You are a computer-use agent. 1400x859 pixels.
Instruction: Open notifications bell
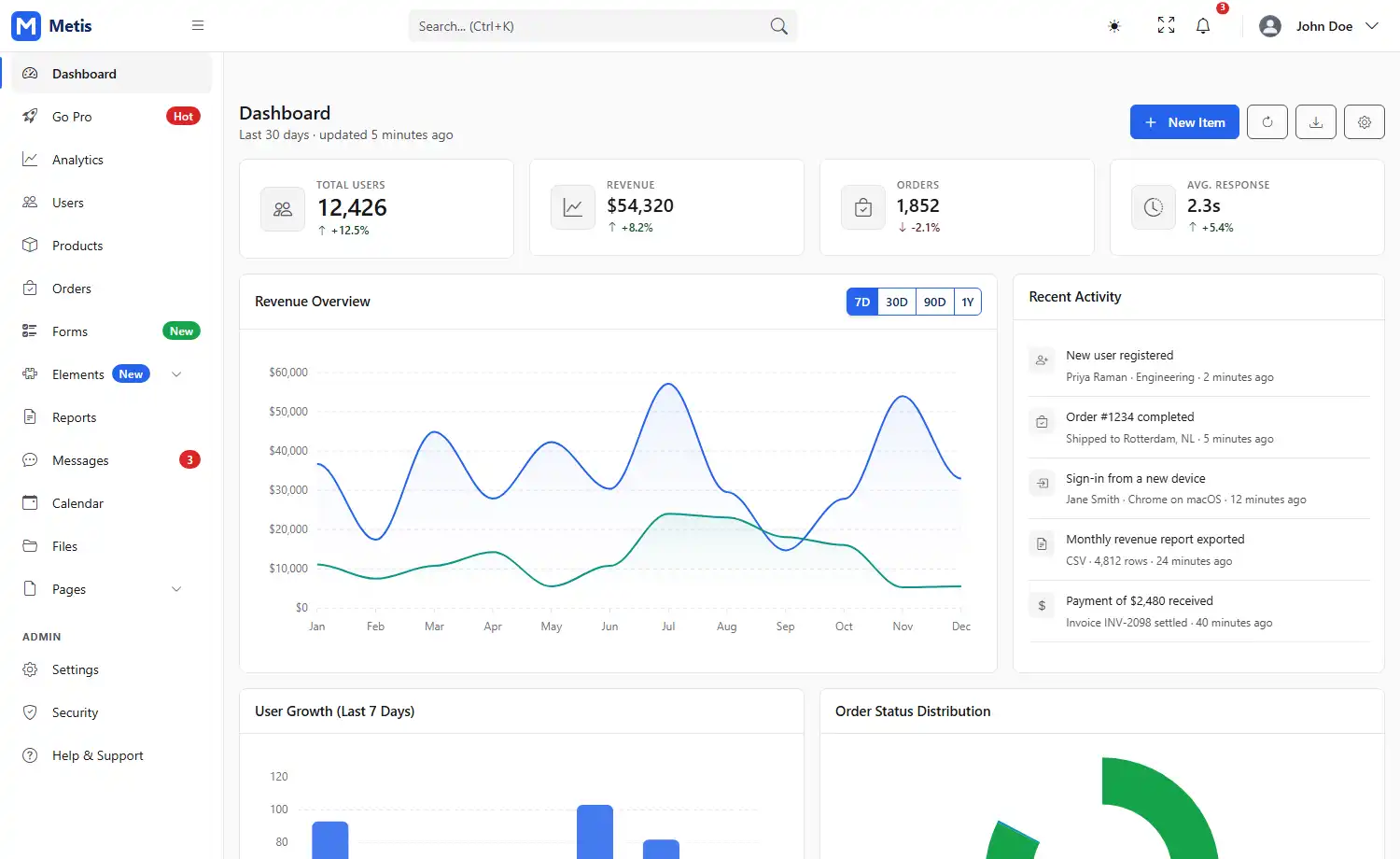(1203, 26)
